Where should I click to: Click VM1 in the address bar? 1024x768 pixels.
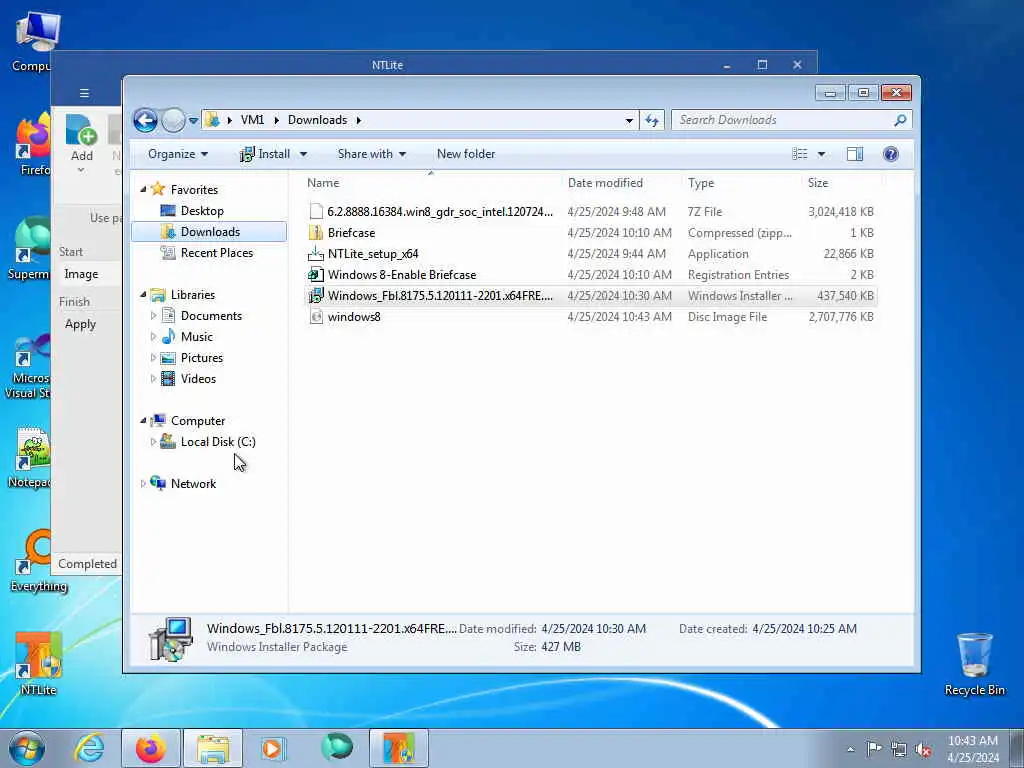tap(252, 120)
